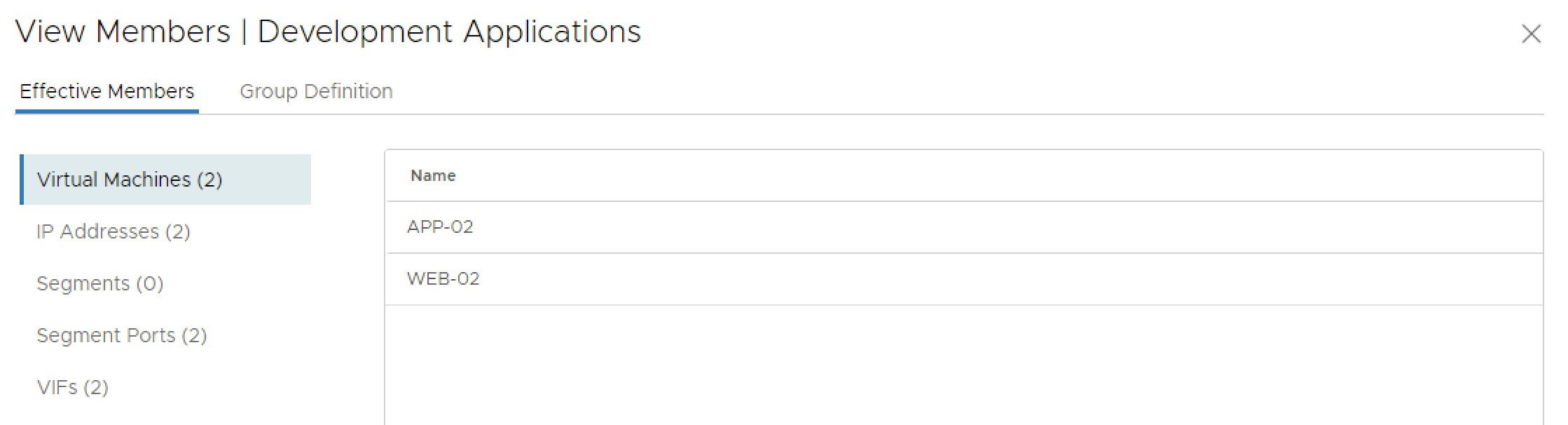Click the WEB-02 virtual machine row
Screen dimensions: 1568x425
(x=443, y=279)
